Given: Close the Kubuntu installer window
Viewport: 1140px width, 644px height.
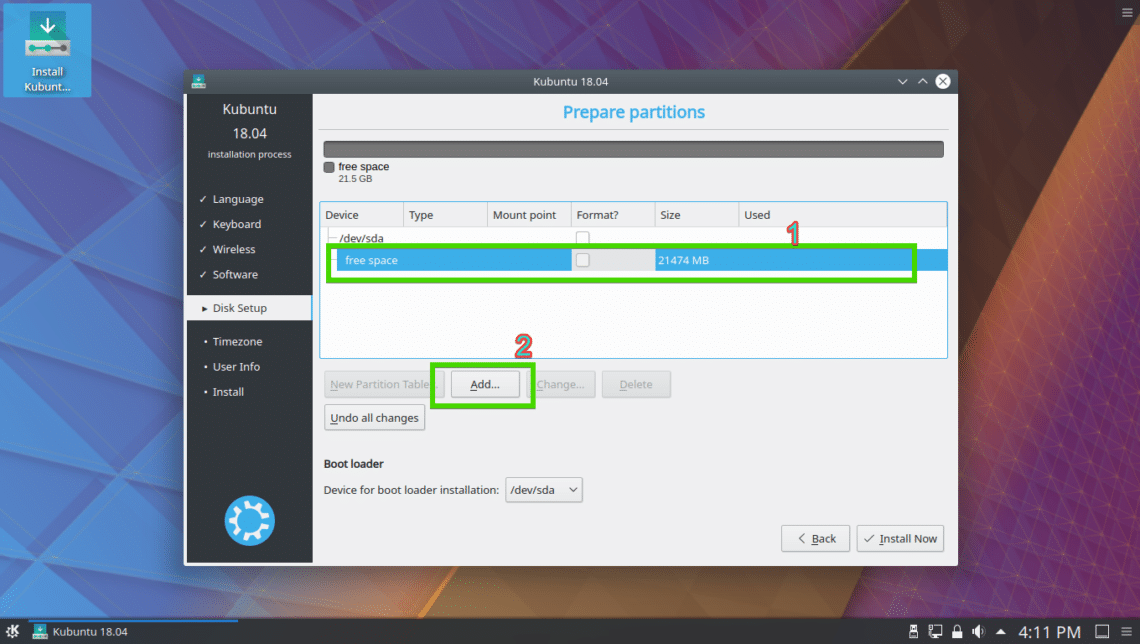Looking at the screenshot, I should (943, 81).
